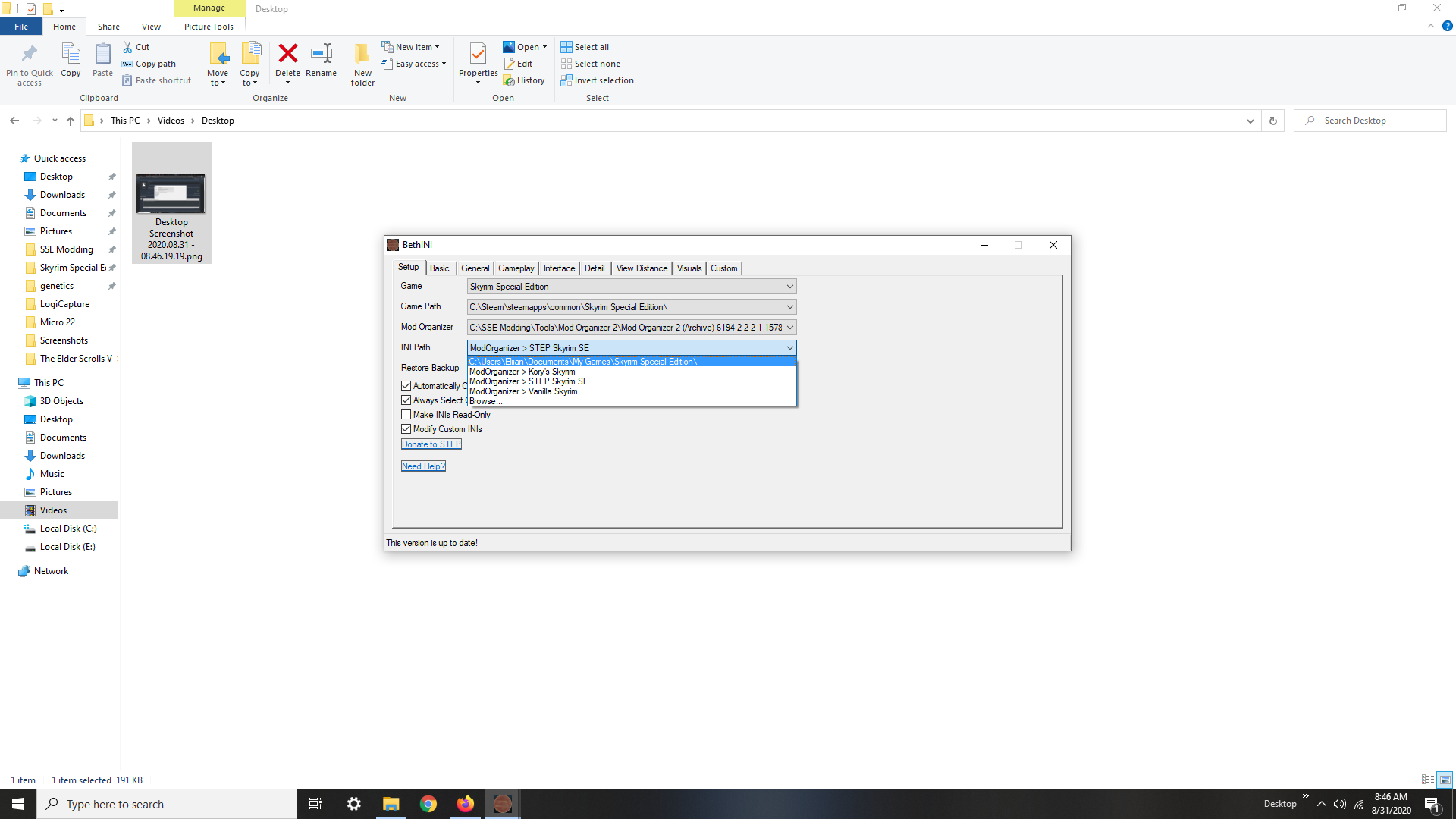Click Select none in ribbon
1456x819 pixels.
[591, 64]
